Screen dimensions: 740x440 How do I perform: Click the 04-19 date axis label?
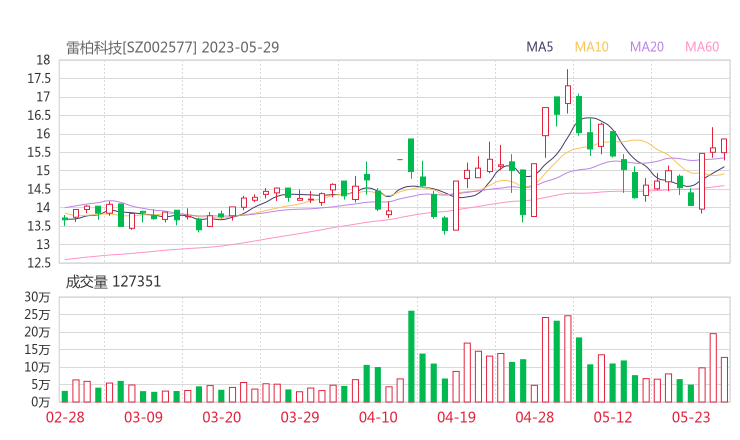(456, 417)
